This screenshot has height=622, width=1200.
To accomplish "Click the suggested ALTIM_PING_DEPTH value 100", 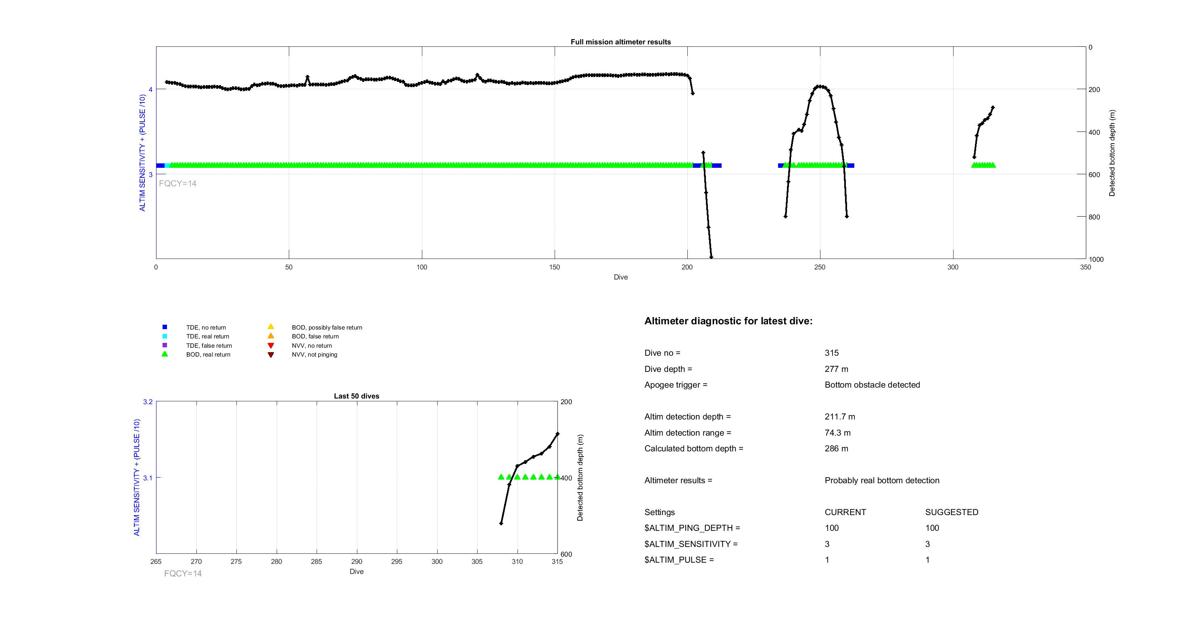I will (x=932, y=528).
